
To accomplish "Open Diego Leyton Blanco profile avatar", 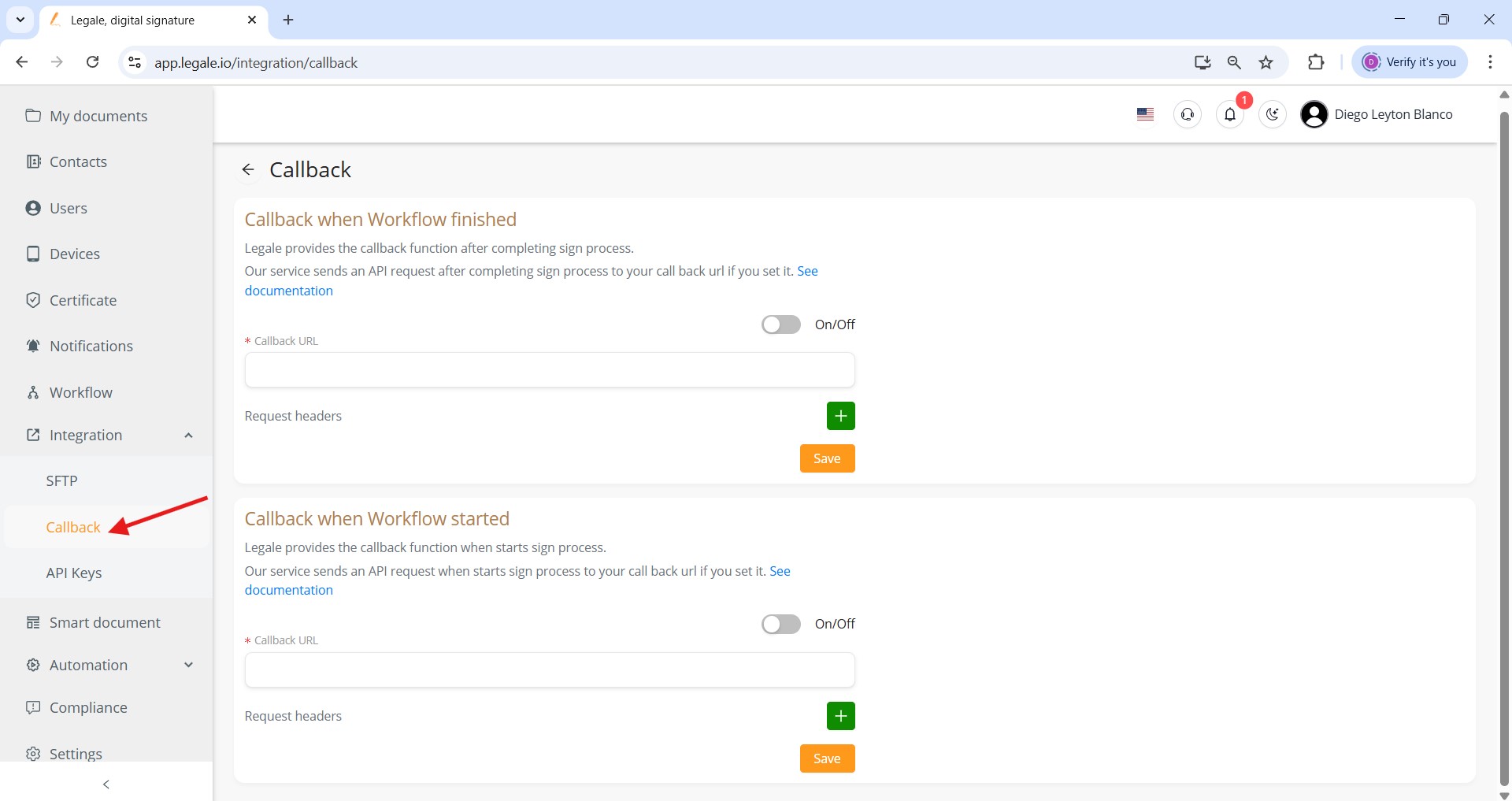I will click(x=1314, y=114).
